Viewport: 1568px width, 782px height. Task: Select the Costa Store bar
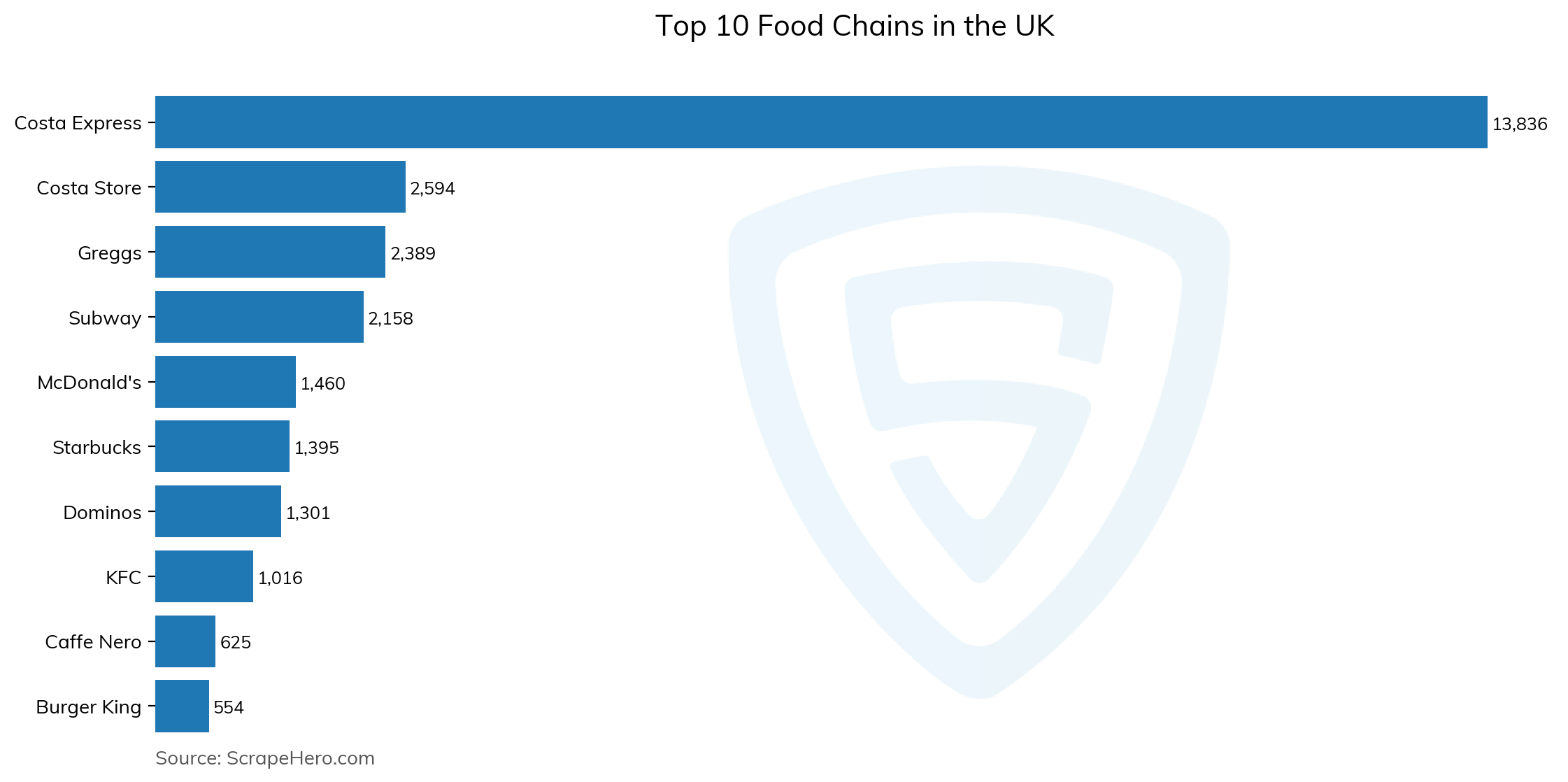pyautogui.click(x=280, y=187)
